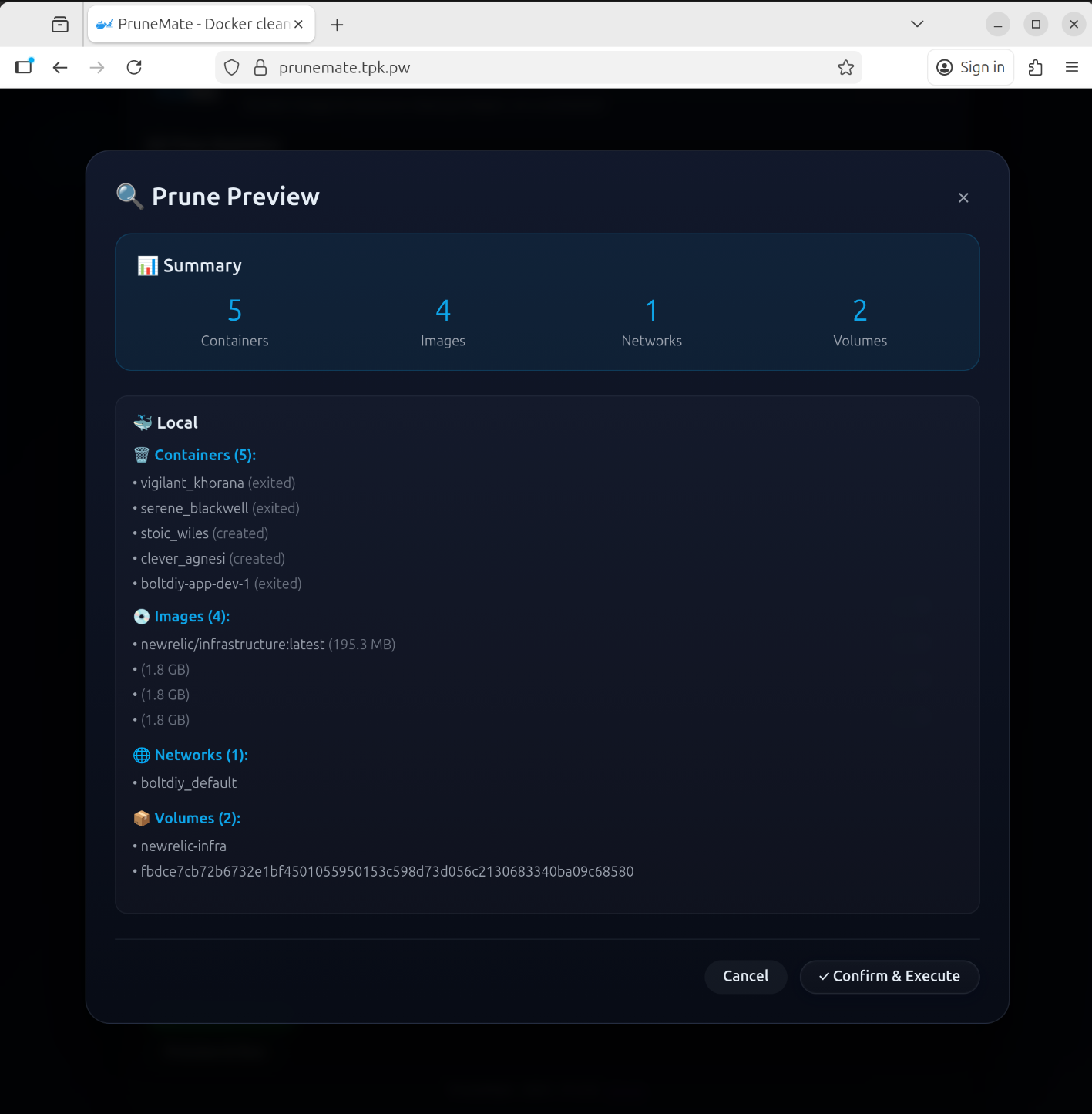
Task: Click the Sign in button
Action: (x=970, y=68)
